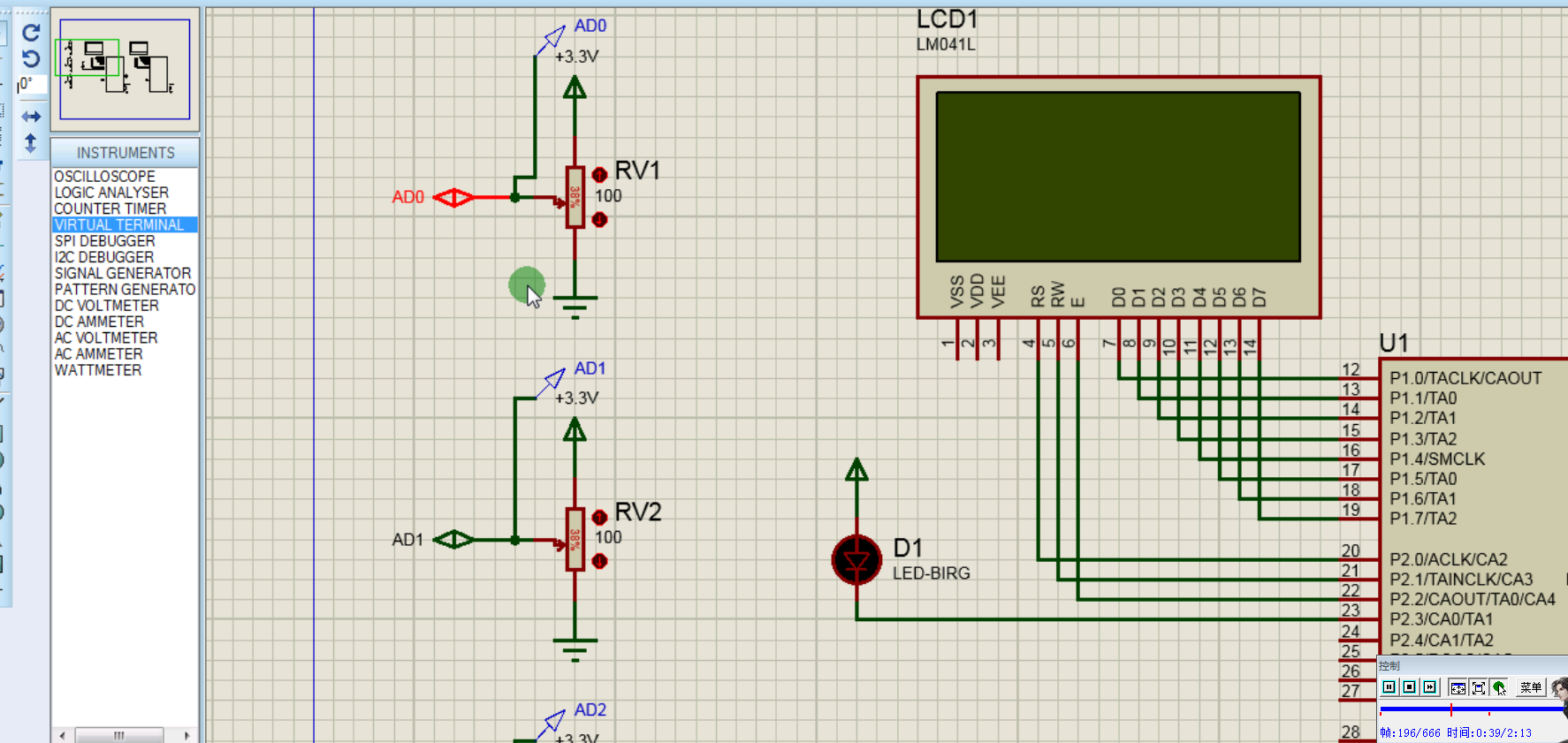Screen dimensions: 1568x743
Task: Click the AD2 voltage probe arrow
Action: [552, 723]
